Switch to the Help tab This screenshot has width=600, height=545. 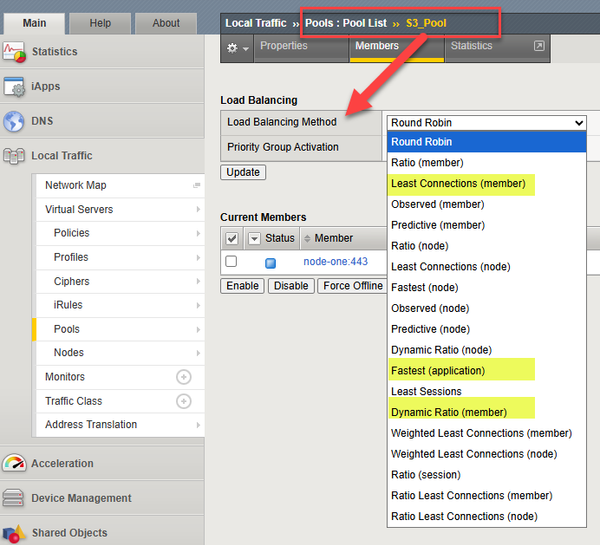100,23
